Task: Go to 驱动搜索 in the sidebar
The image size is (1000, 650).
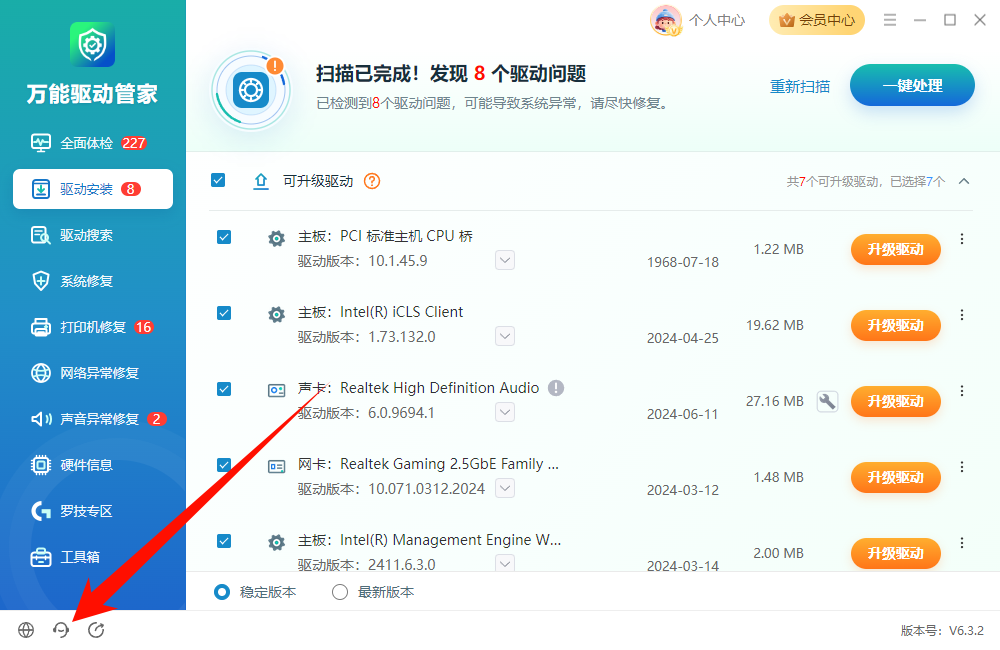Action: click(93, 235)
